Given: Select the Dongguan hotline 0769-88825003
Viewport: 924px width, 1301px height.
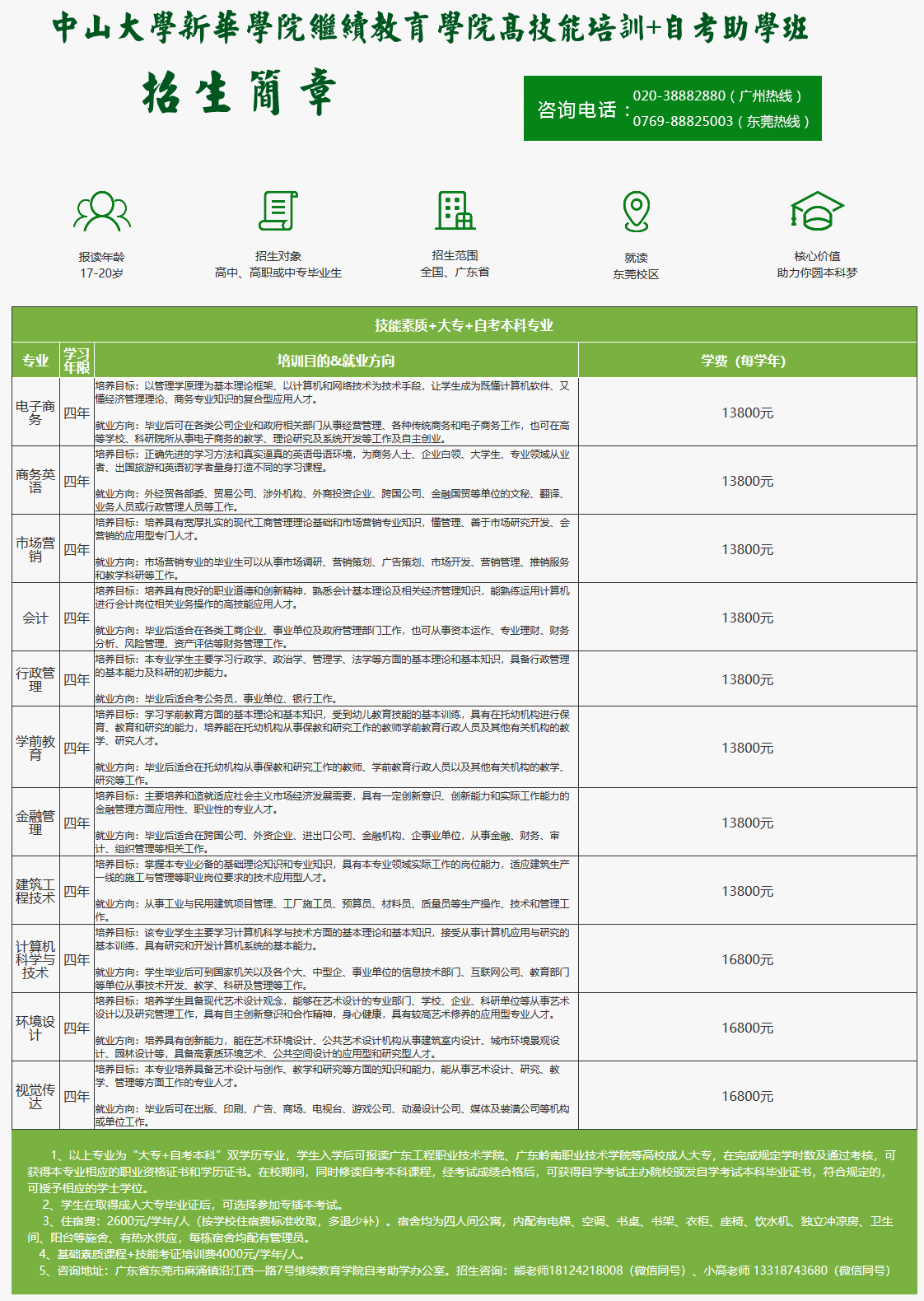Looking at the screenshot, I should (683, 121).
